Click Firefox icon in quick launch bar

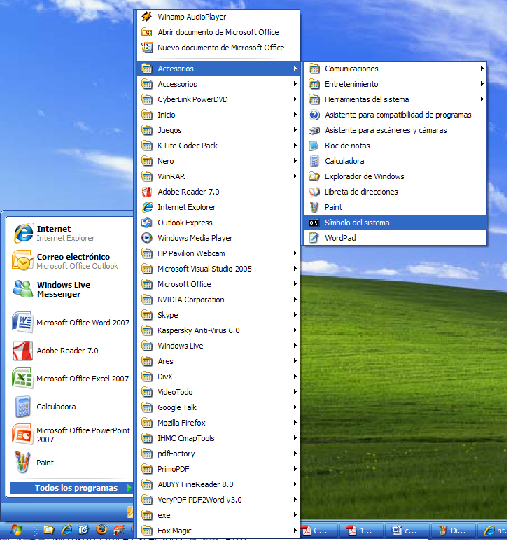click(x=102, y=529)
